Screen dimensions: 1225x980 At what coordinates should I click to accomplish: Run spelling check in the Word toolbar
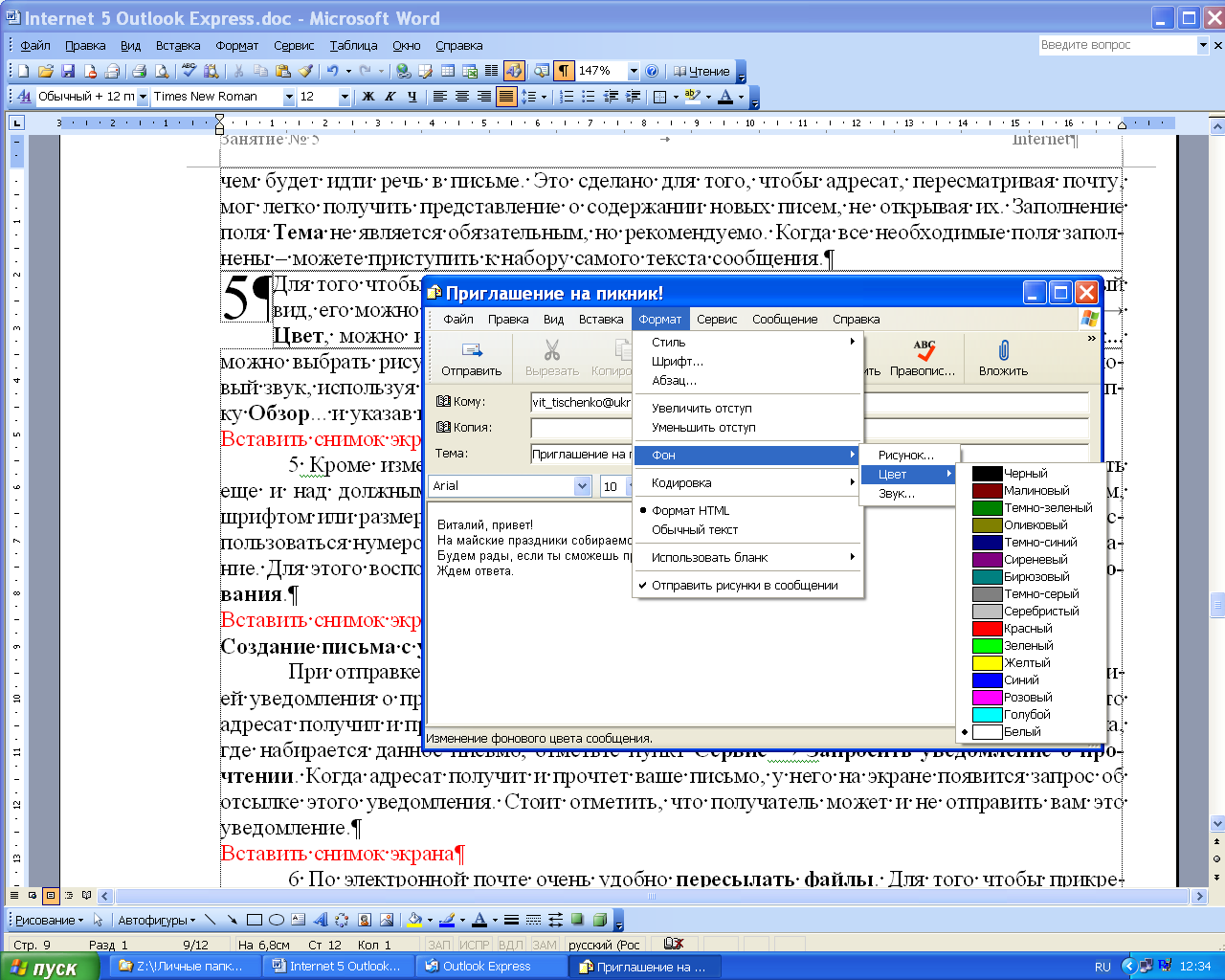pos(189,71)
